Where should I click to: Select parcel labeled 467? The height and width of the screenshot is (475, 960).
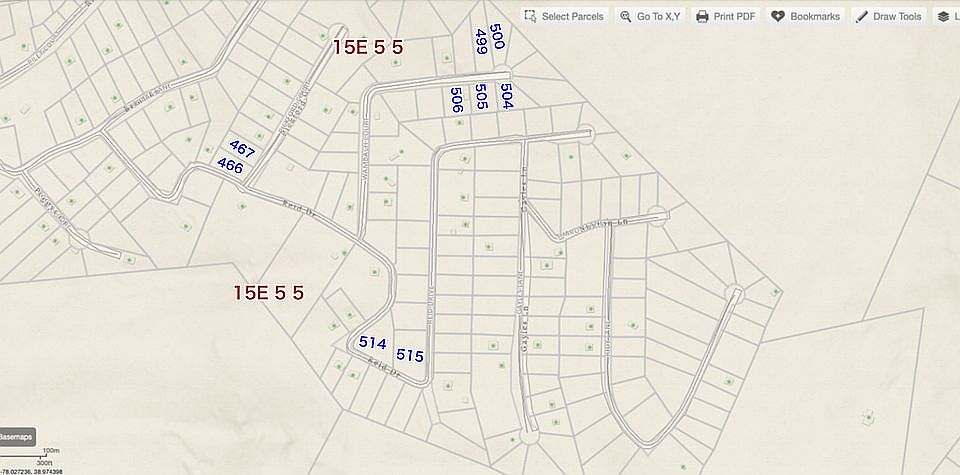click(x=242, y=149)
